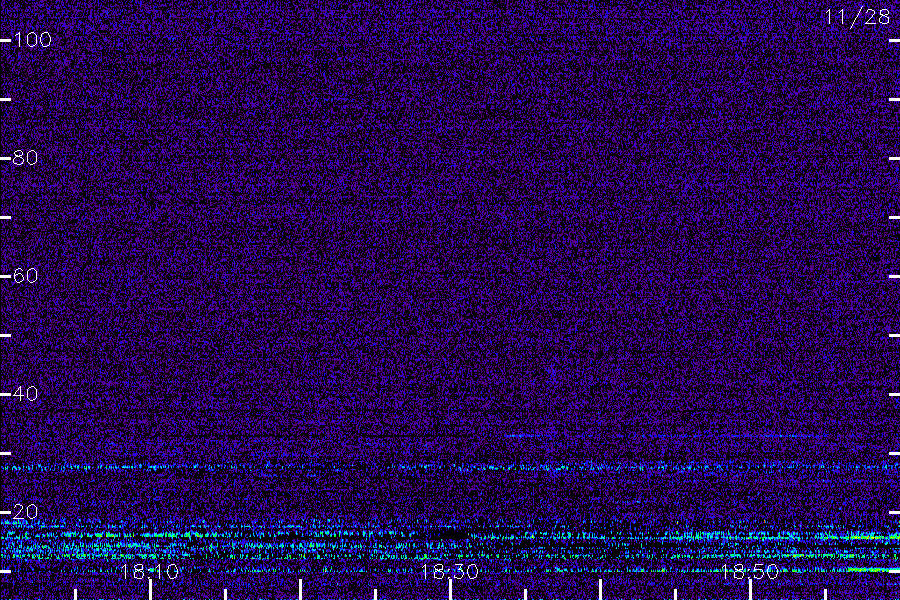Click the 18:30 time axis label

[x=449, y=572]
